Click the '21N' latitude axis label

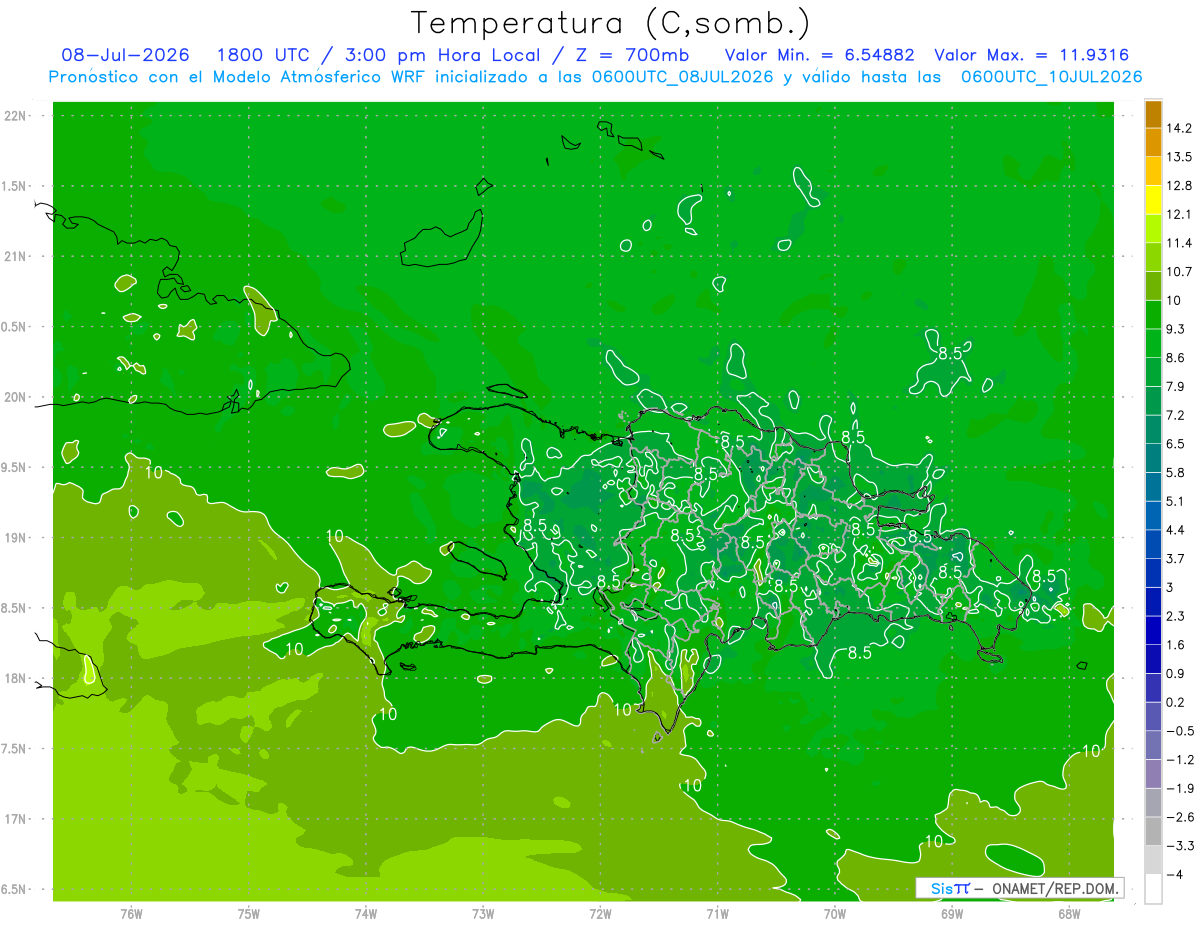pyautogui.click(x=15, y=256)
